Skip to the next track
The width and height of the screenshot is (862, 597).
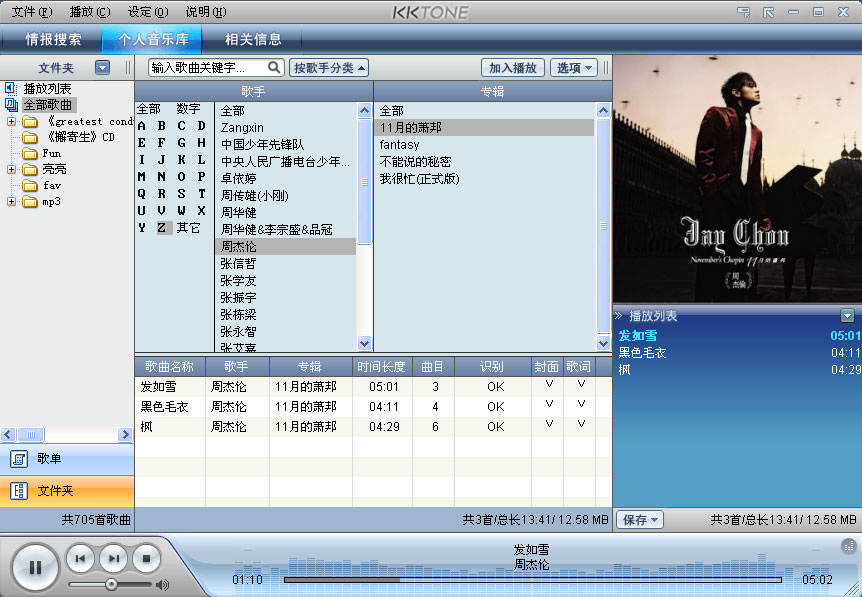pyautogui.click(x=113, y=559)
